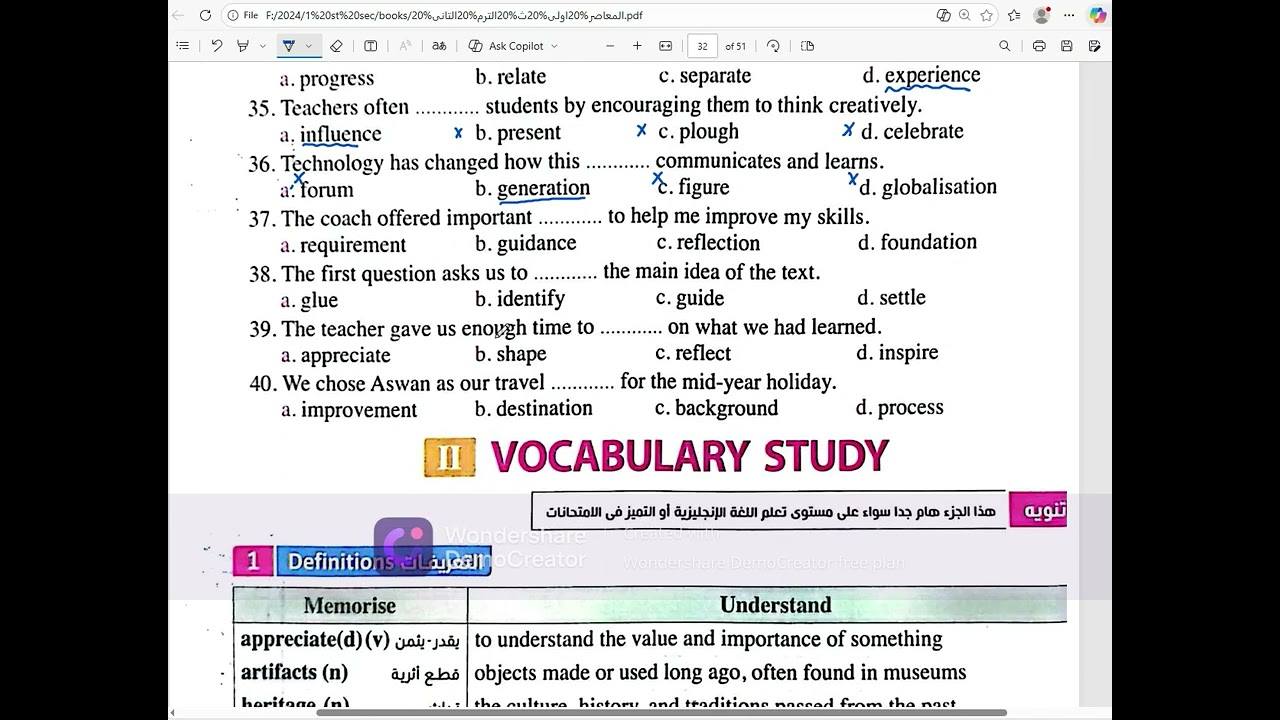This screenshot has width=1280, height=720.
Task: Expand the Ask Copilot dropdown arrow
Action: point(554,46)
